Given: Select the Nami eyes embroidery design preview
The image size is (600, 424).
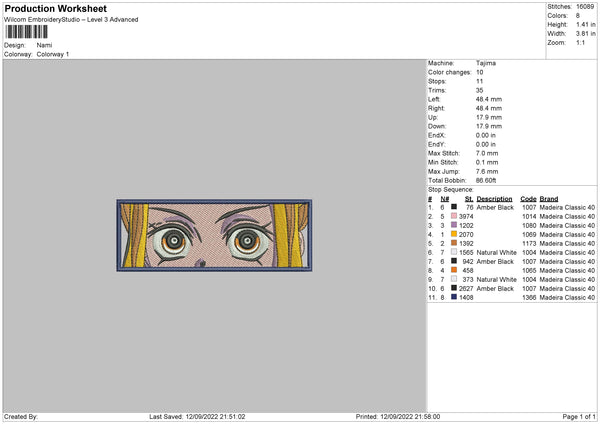Looking at the screenshot, I should coord(214,235).
